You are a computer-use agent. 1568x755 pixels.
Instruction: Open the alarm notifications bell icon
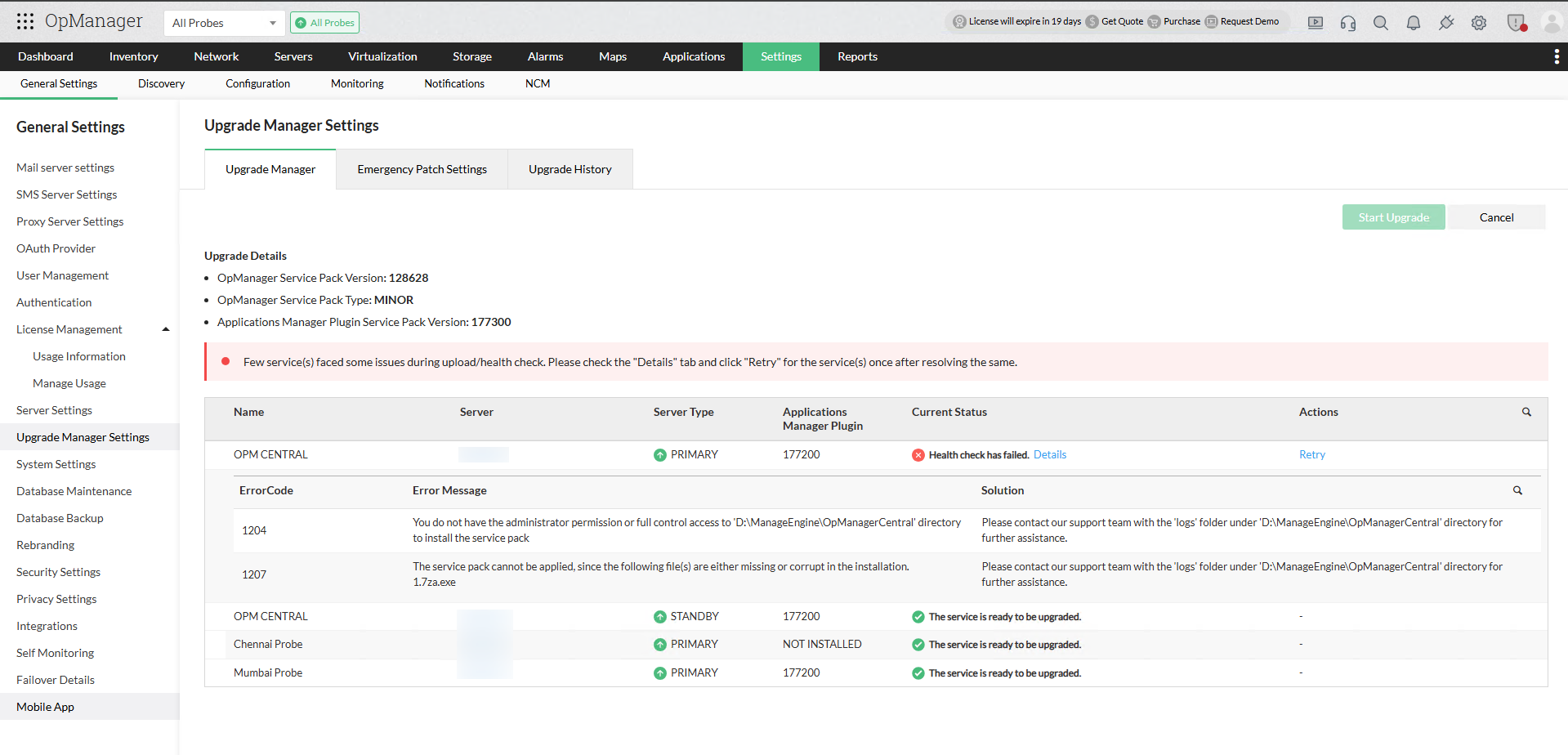click(1414, 23)
